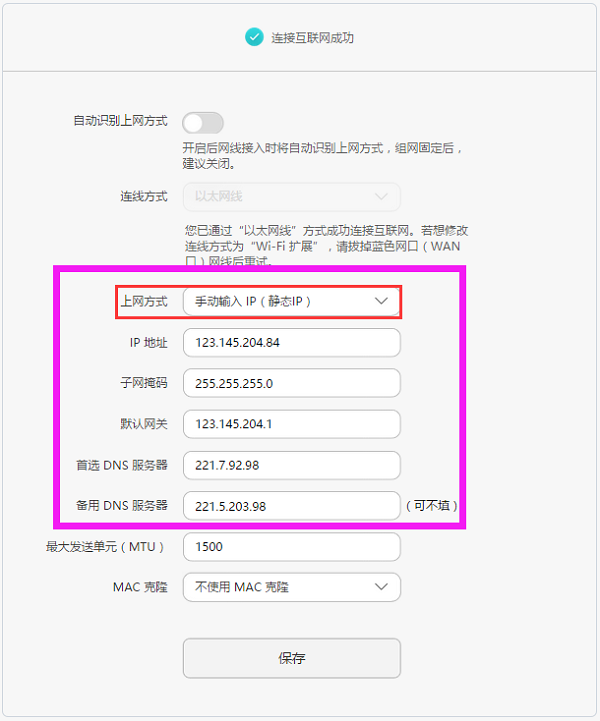Click the 连接互联网成功 status text

(313, 38)
